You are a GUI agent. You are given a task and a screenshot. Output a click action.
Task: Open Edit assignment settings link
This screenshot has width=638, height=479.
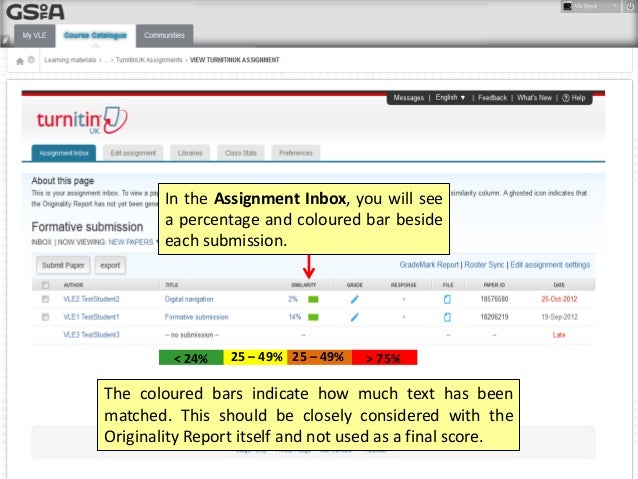(x=550, y=265)
